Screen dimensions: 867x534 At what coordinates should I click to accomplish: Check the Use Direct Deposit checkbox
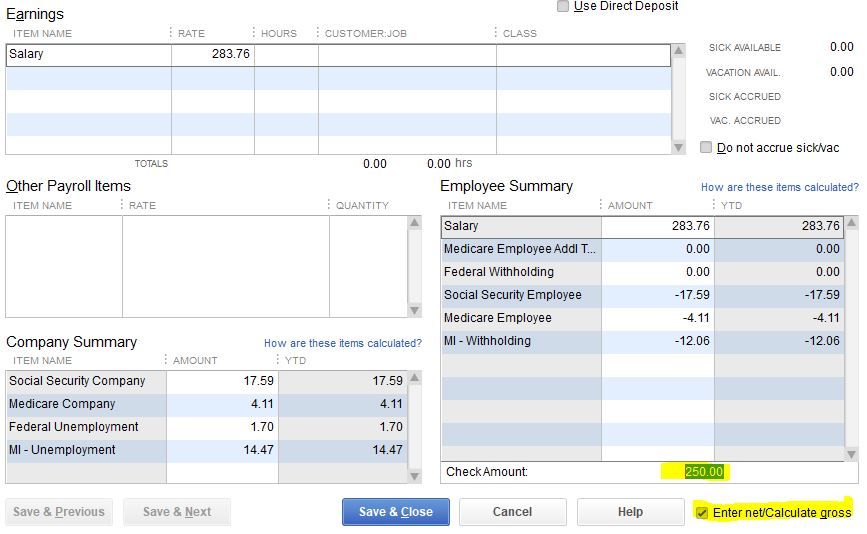tap(563, 6)
